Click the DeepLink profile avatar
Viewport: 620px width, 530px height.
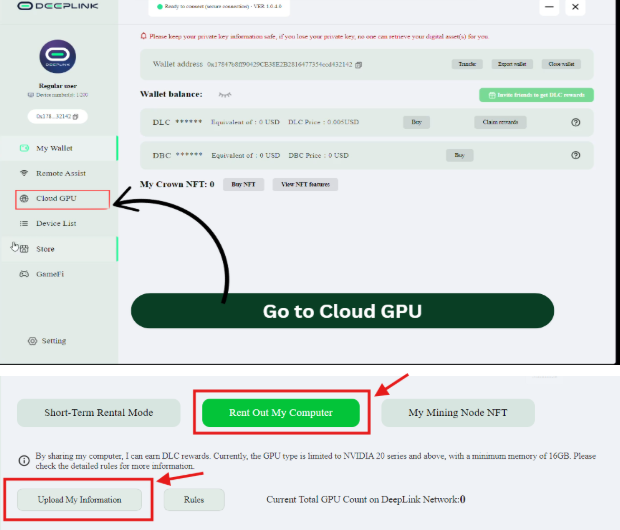58,57
